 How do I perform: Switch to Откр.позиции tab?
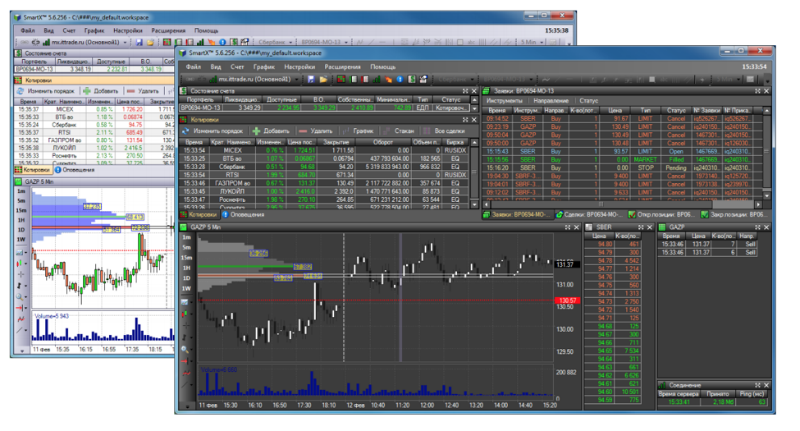point(661,215)
